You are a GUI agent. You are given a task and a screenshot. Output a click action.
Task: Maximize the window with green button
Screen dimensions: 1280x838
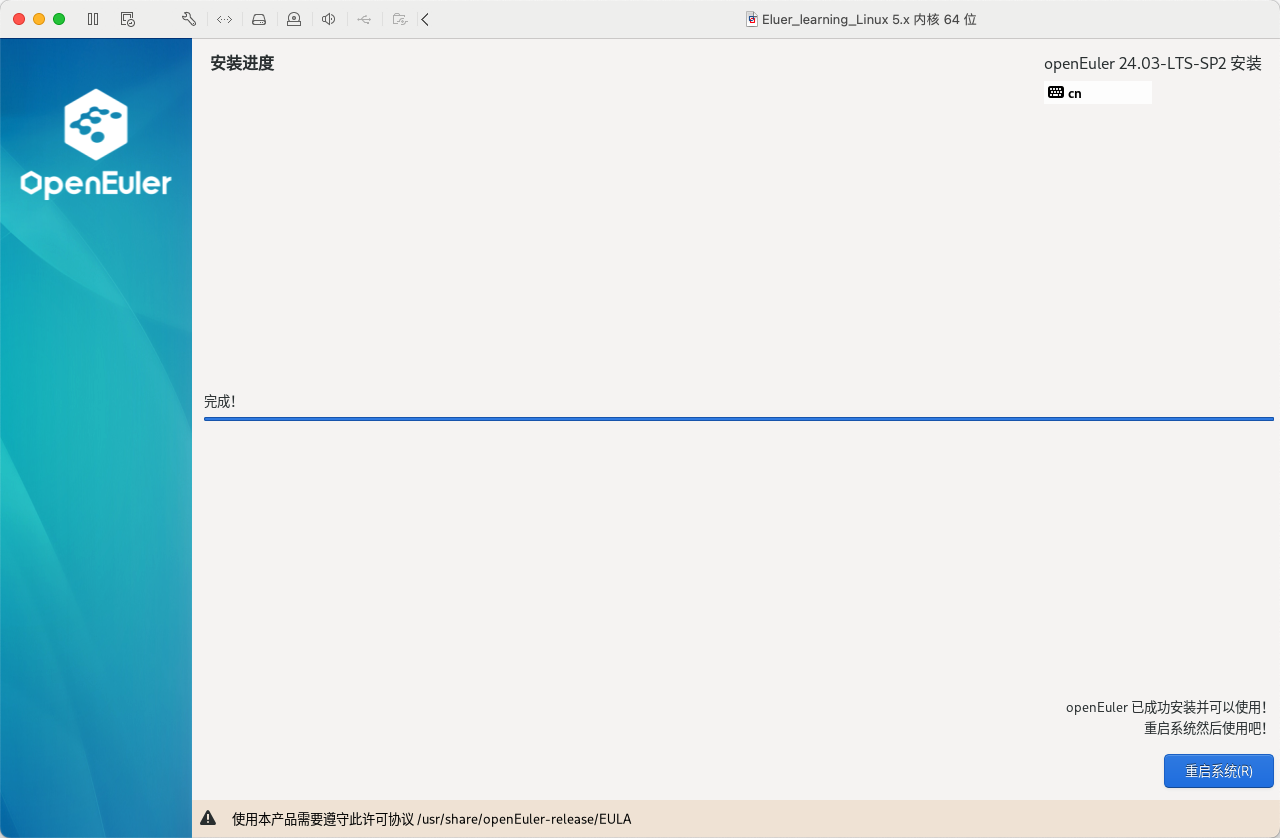59,19
